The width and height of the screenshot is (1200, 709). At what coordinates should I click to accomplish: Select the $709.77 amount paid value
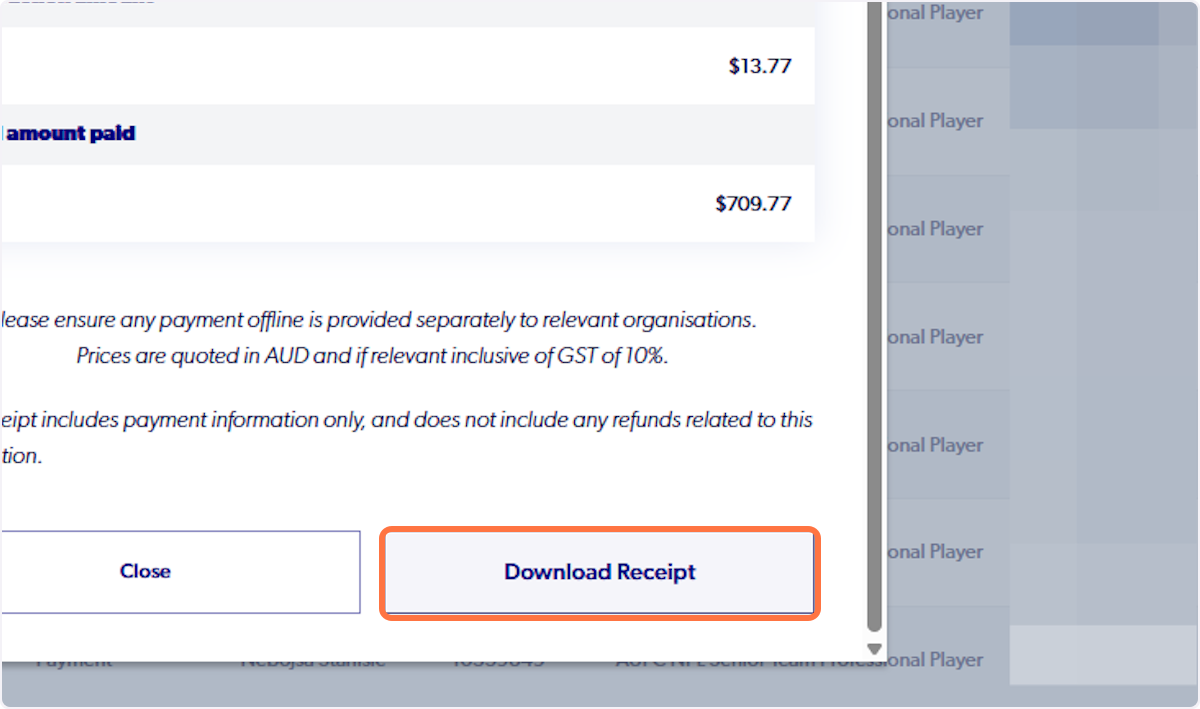751,203
